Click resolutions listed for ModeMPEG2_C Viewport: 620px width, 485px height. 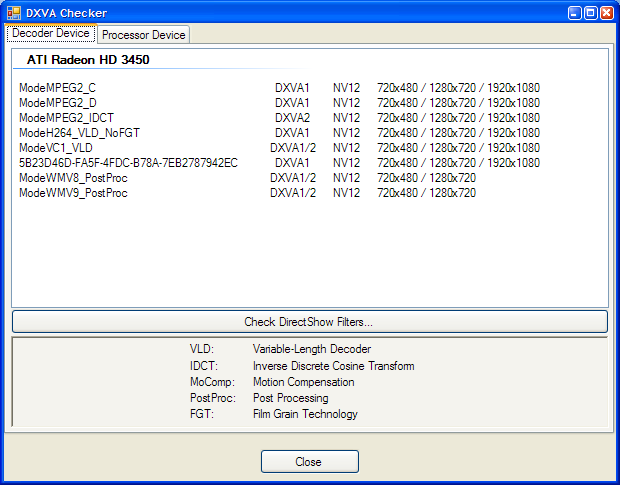point(458,88)
